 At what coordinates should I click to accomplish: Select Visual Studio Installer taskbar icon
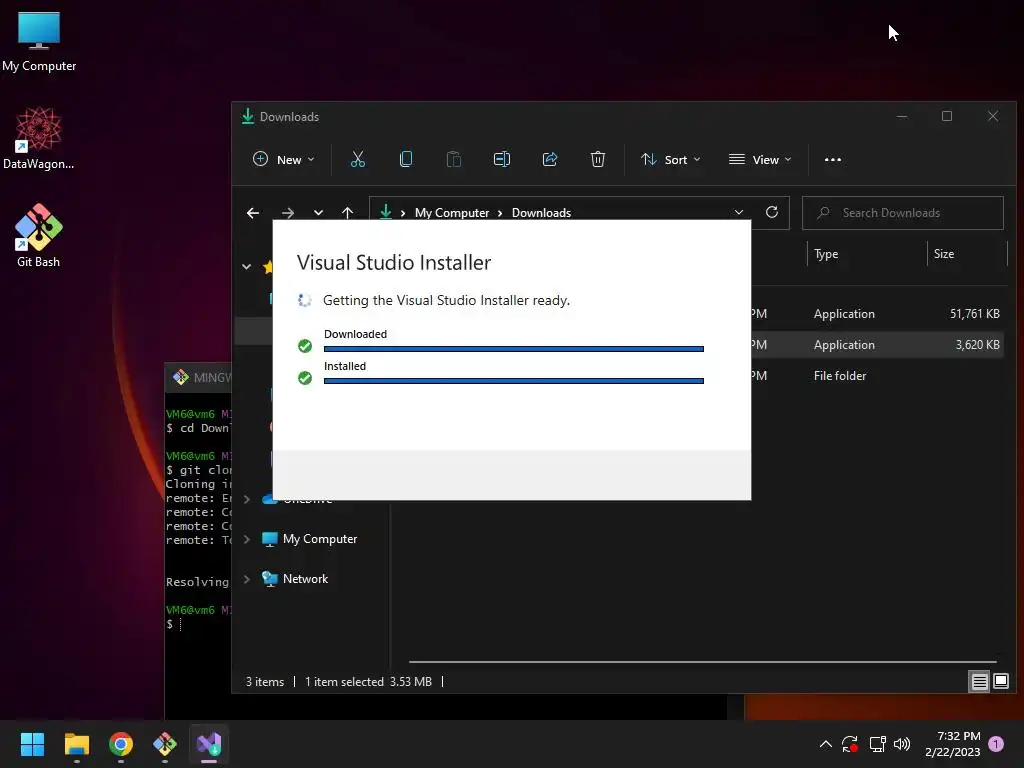[x=209, y=744]
